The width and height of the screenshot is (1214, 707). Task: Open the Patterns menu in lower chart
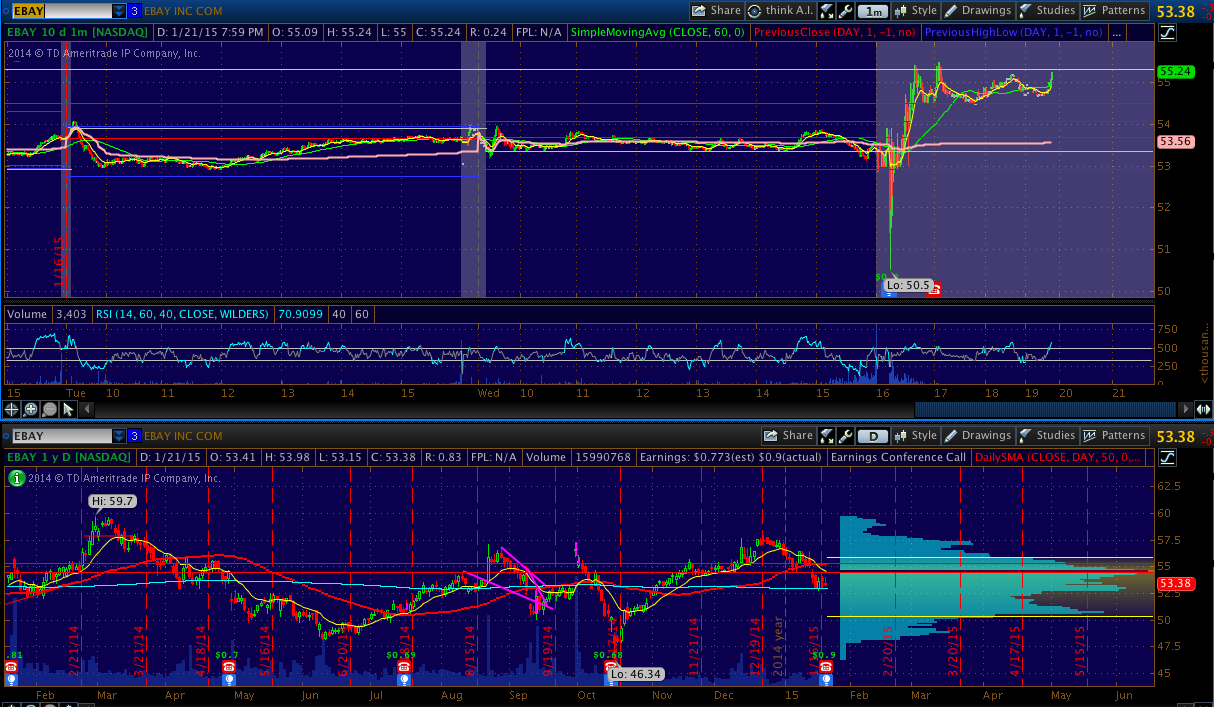click(1115, 436)
